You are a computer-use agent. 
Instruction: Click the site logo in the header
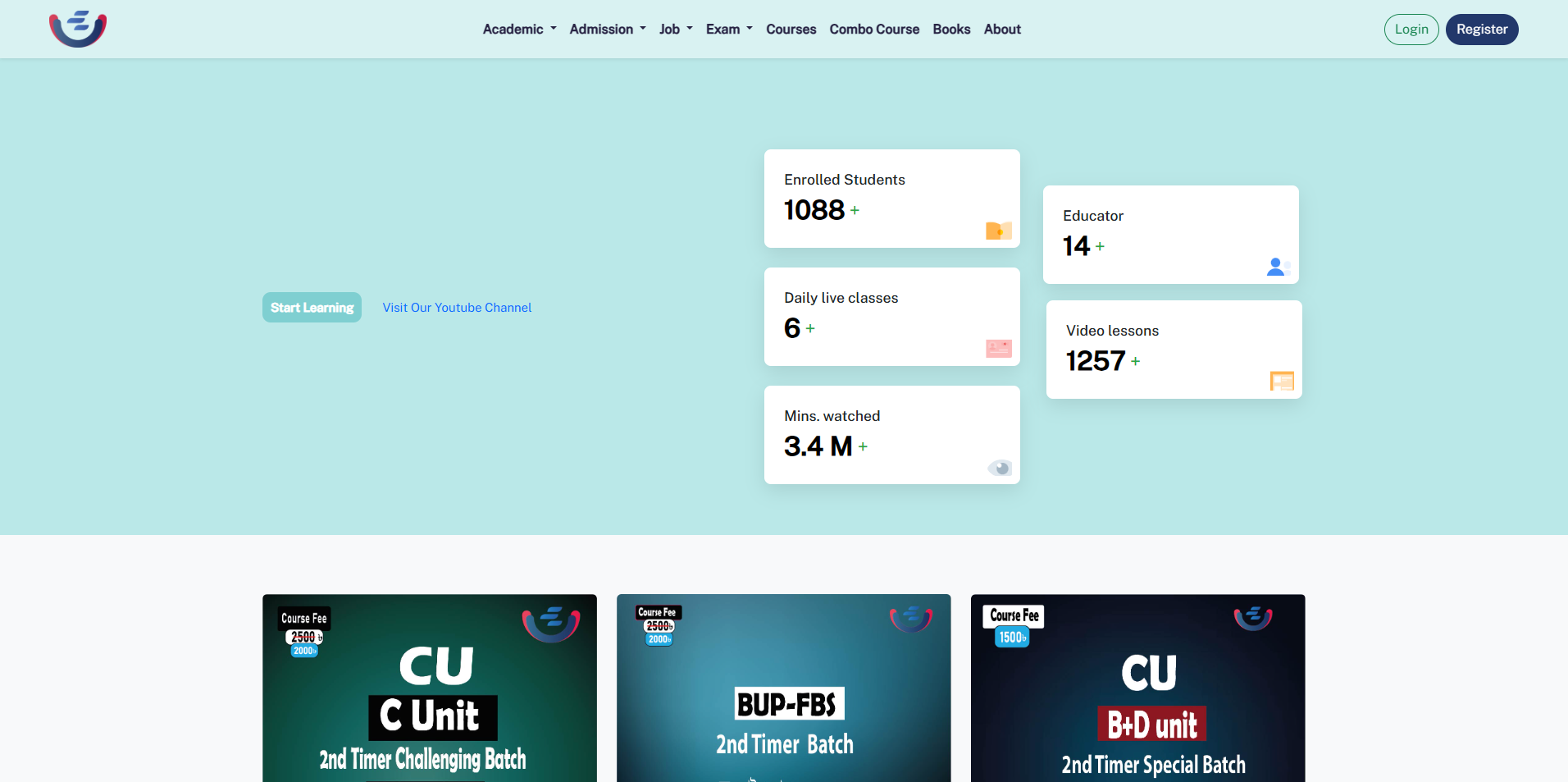[x=78, y=29]
